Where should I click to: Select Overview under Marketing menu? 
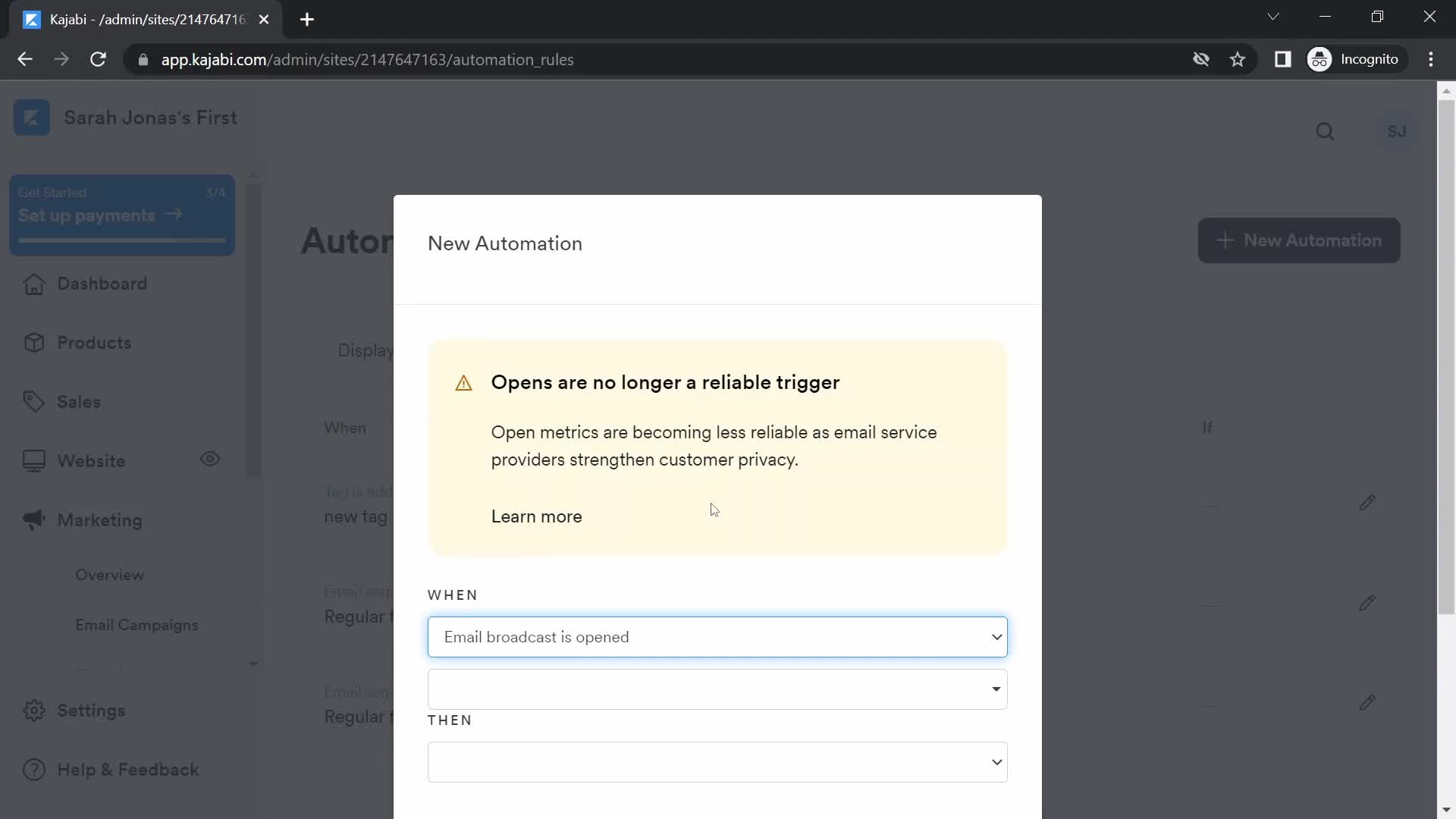110,575
